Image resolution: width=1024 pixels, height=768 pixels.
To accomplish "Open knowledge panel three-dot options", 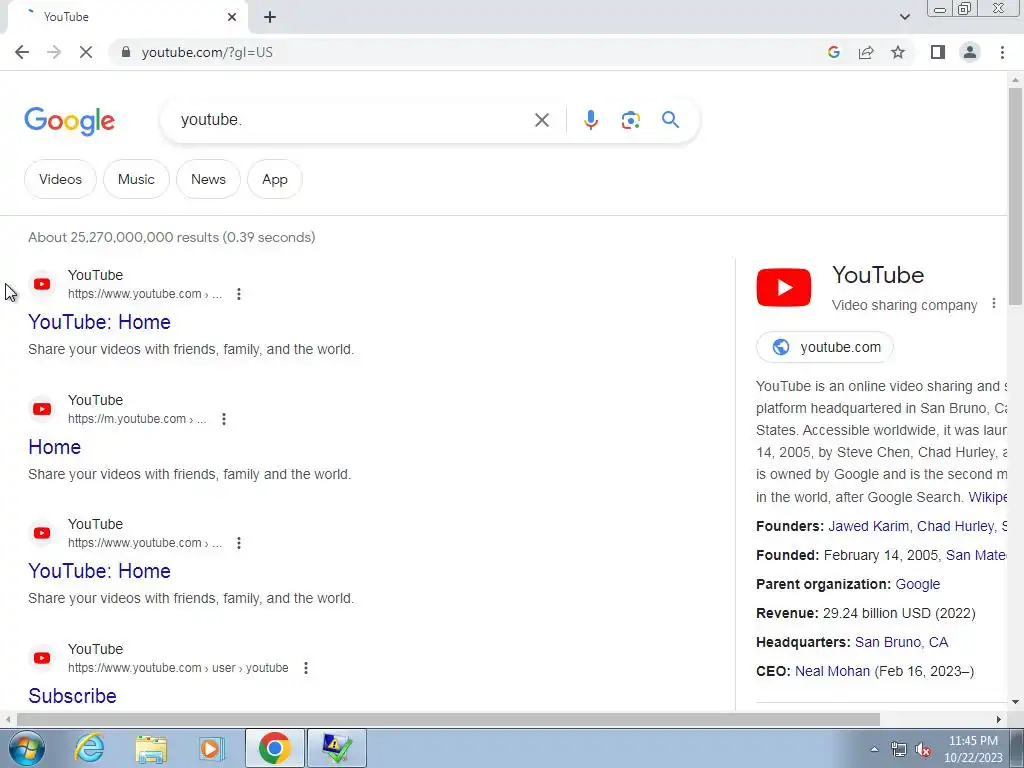I will (x=993, y=304).
